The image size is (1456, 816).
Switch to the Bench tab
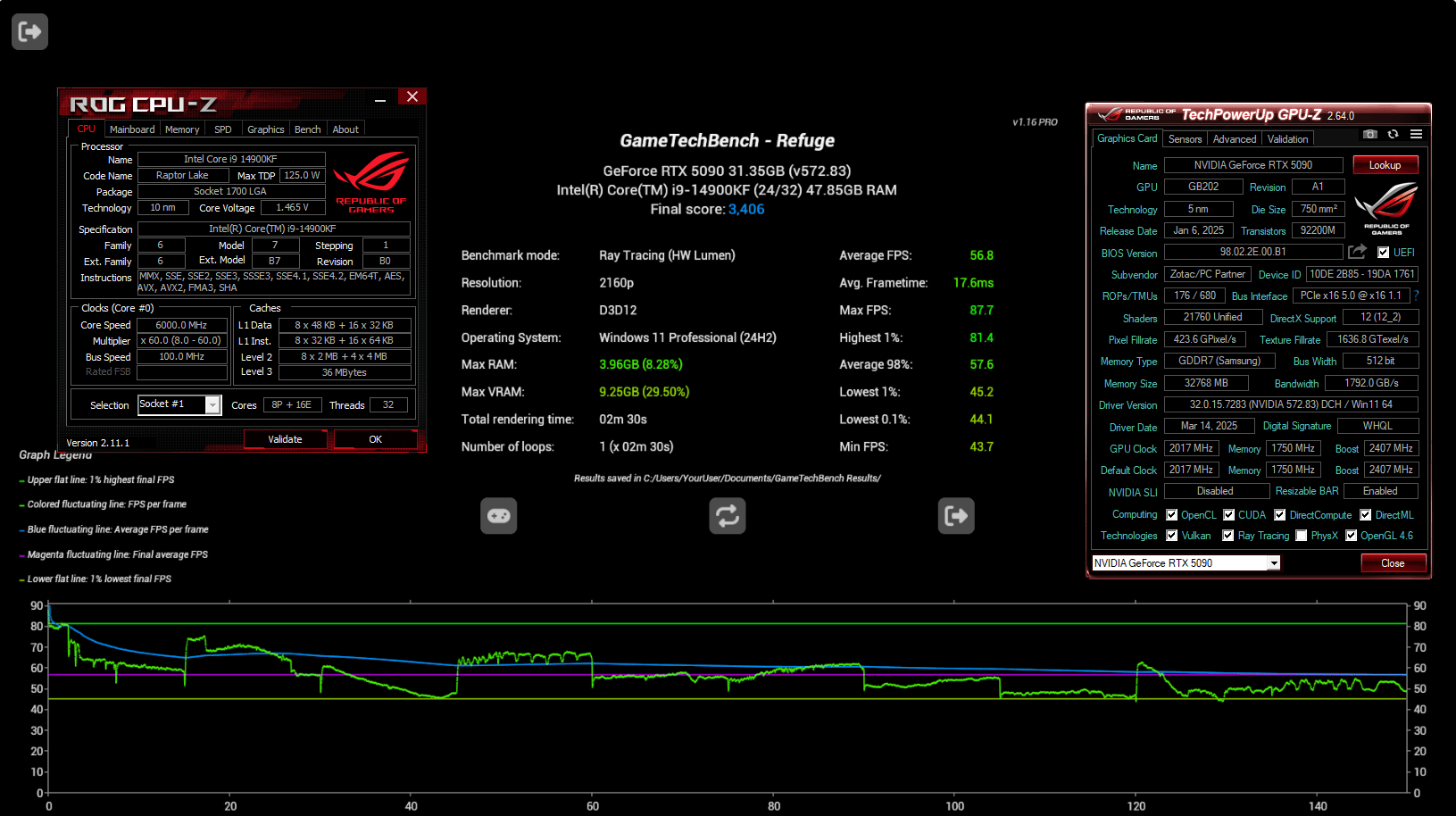click(x=307, y=129)
